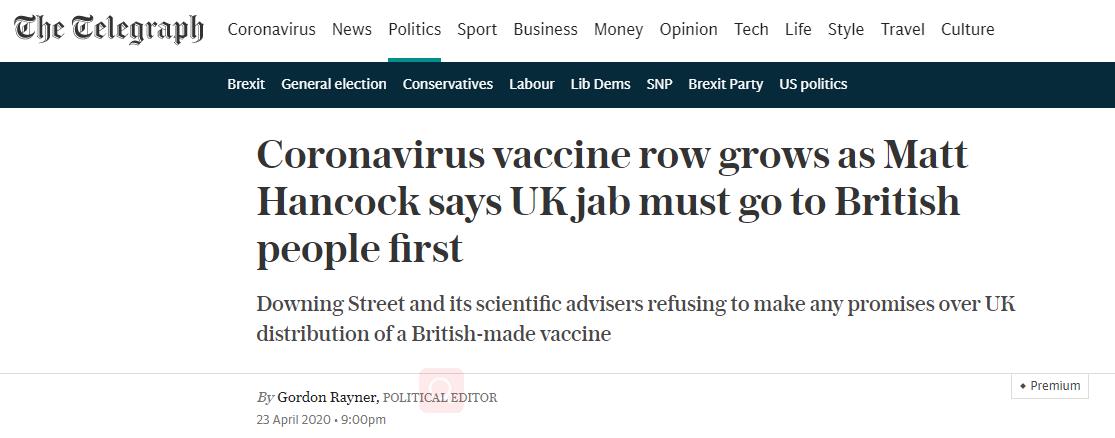Navigate to the Business section
The width and height of the screenshot is (1115, 438).
click(x=545, y=29)
